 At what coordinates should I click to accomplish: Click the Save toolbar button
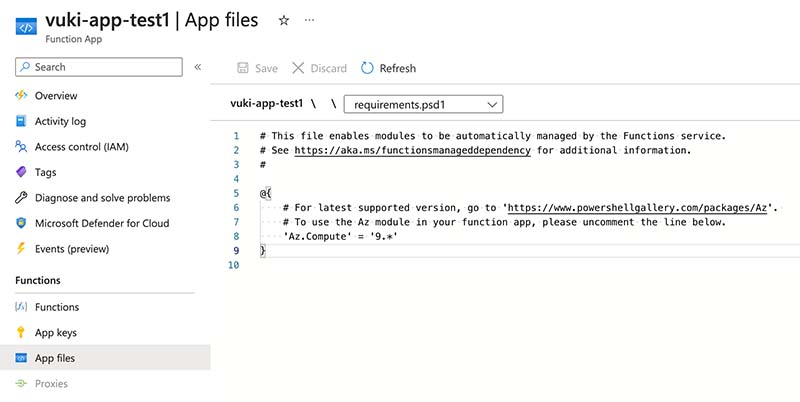(x=258, y=68)
